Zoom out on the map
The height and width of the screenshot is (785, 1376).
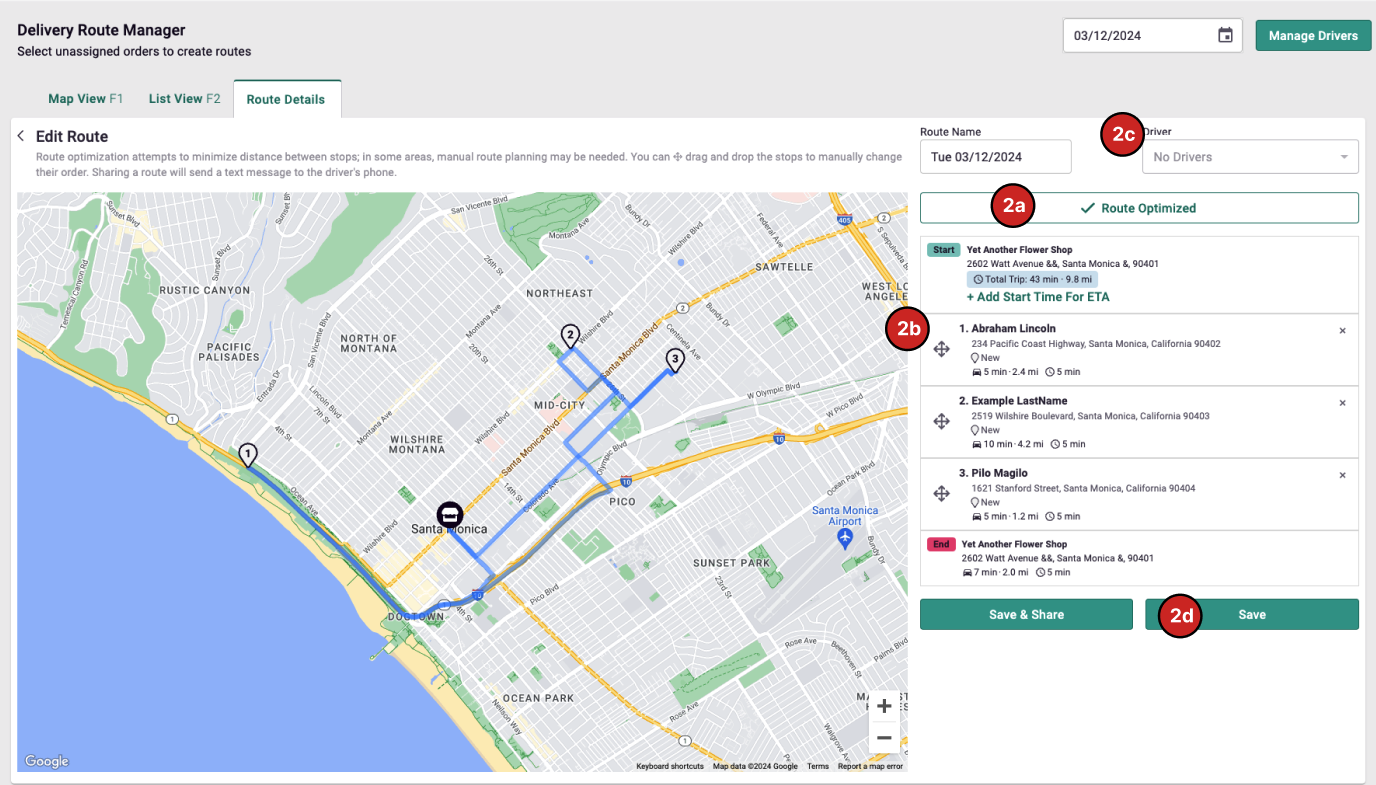(x=884, y=738)
